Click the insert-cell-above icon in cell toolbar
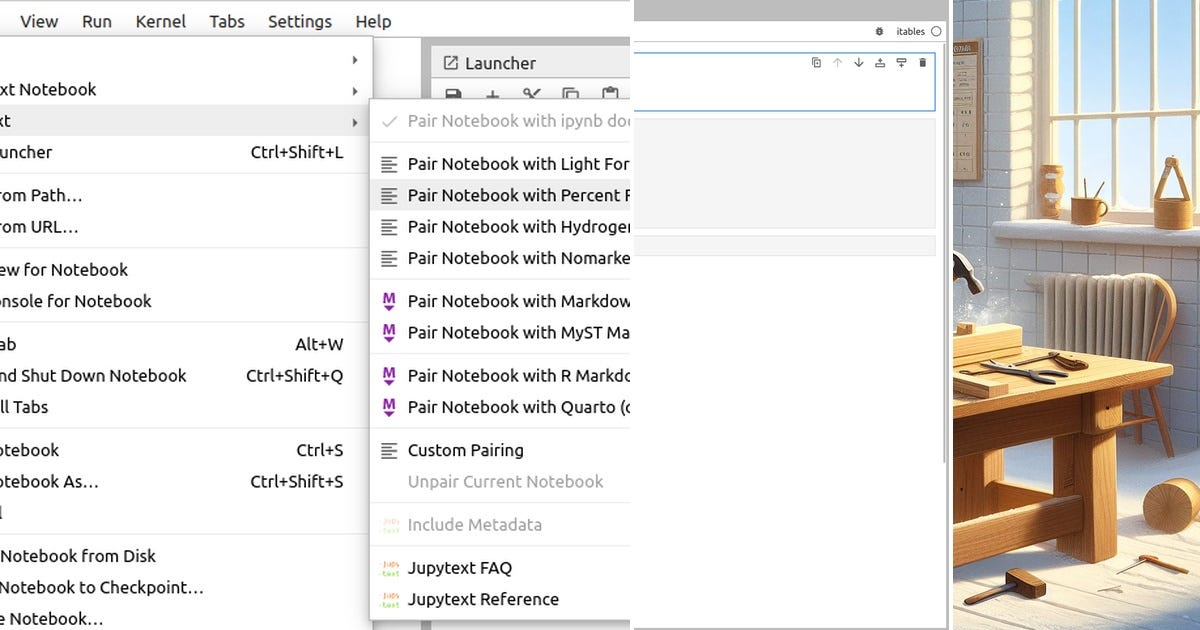Image resolution: width=1200 pixels, height=630 pixels. 880,62
